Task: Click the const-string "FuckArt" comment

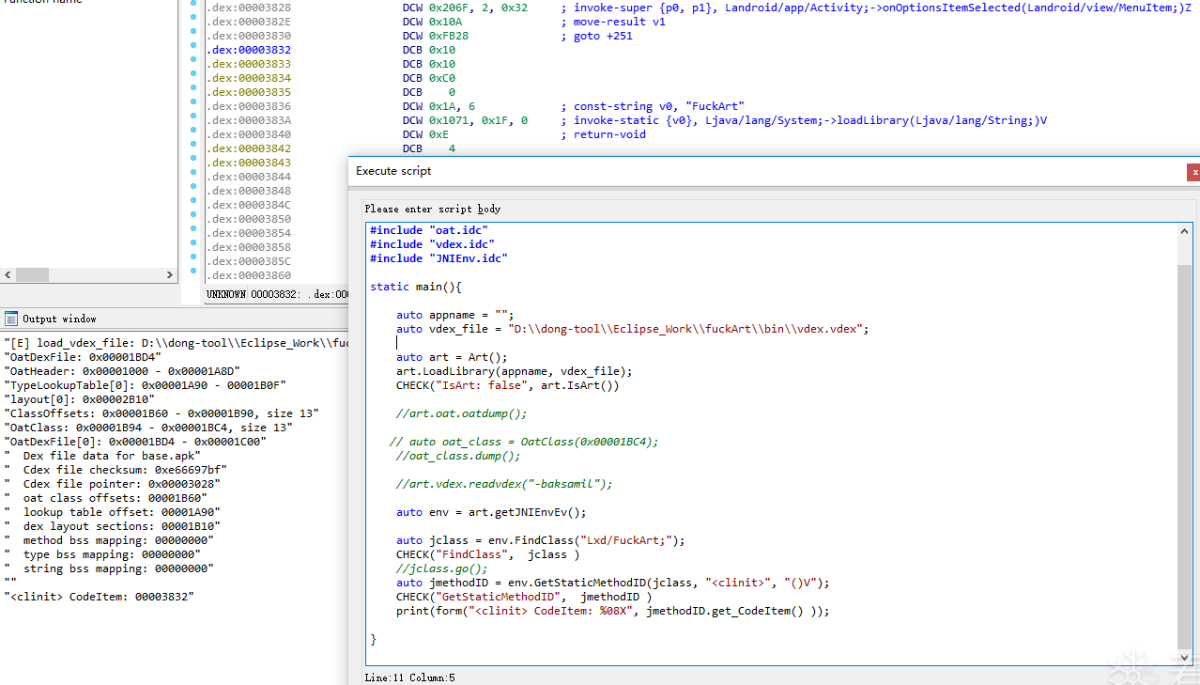Action: pyautogui.click(x=653, y=106)
